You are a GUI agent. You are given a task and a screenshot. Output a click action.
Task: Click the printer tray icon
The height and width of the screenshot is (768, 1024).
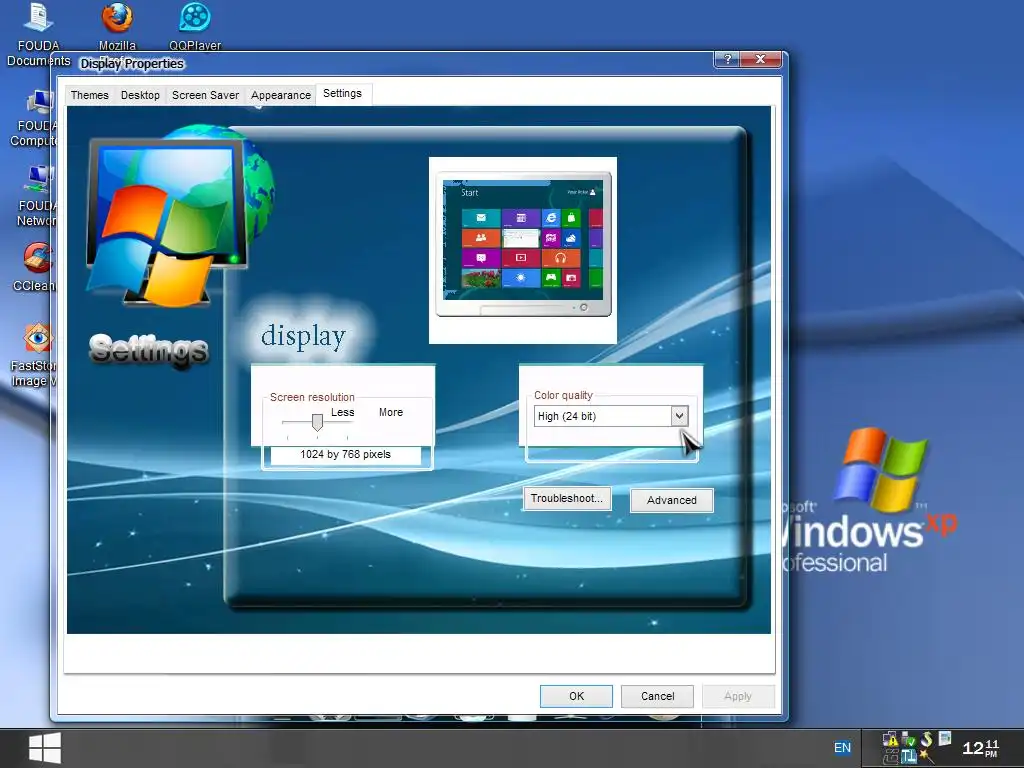click(x=890, y=756)
